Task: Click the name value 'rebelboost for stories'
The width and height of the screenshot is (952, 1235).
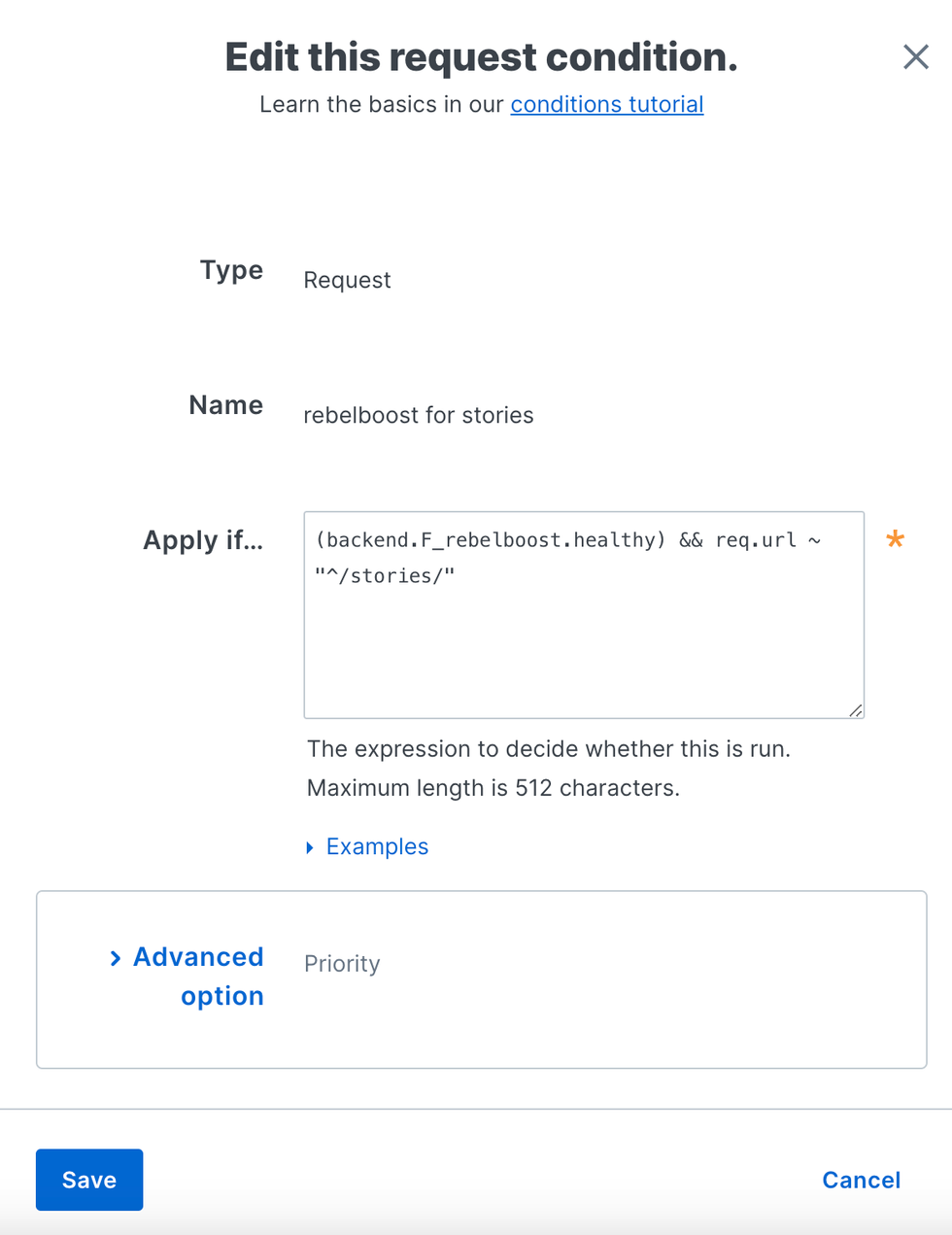Action: pos(419,415)
